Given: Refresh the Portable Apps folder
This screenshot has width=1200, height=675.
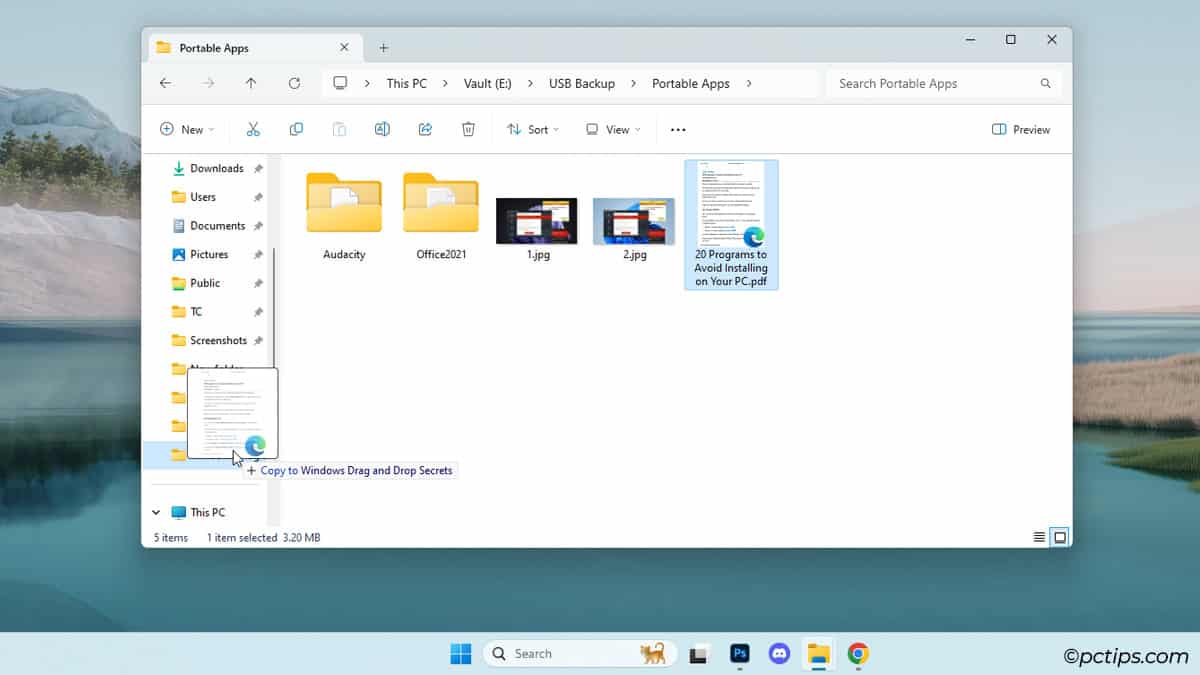Looking at the screenshot, I should 294,83.
